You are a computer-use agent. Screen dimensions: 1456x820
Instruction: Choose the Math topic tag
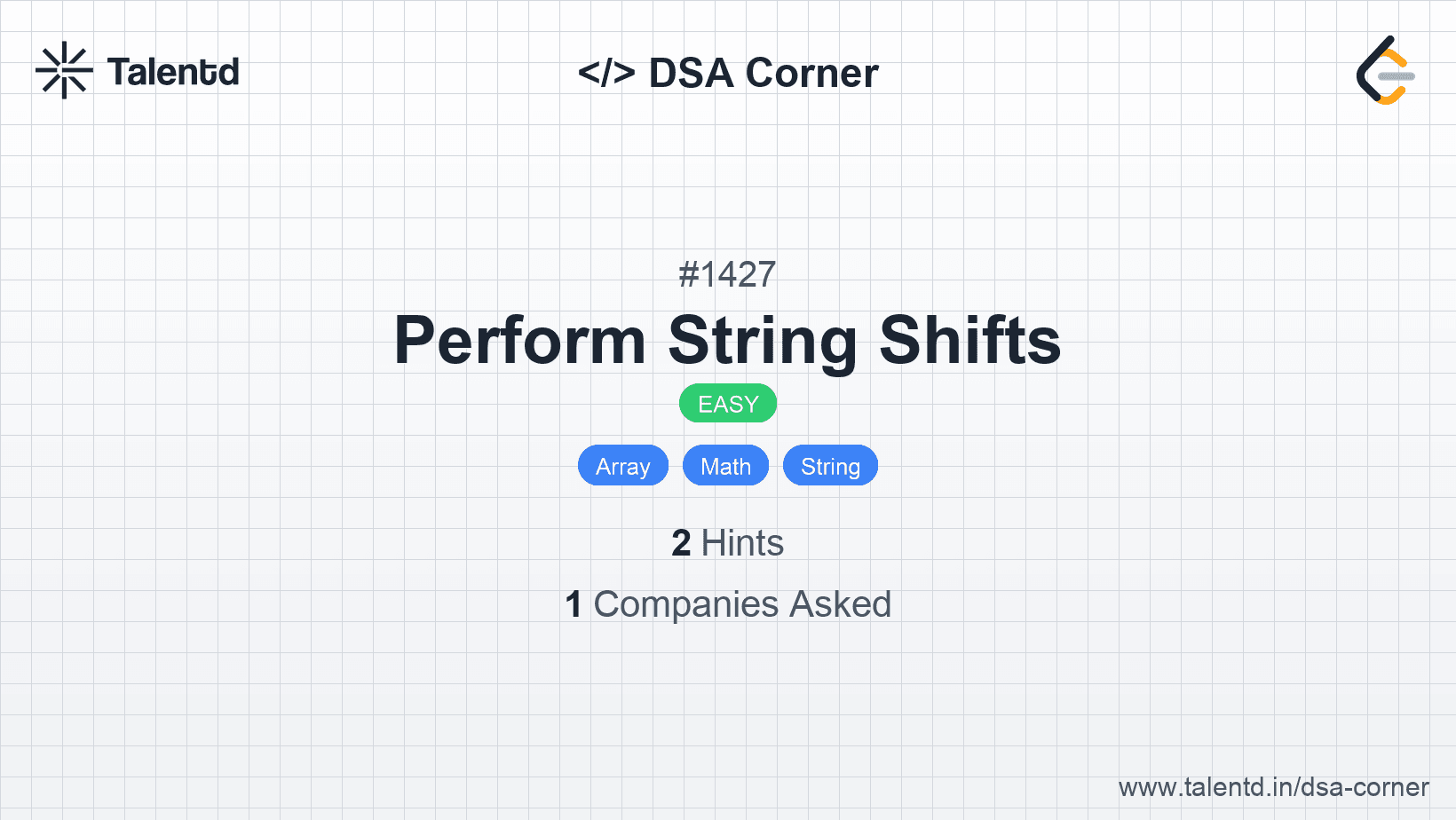725,466
